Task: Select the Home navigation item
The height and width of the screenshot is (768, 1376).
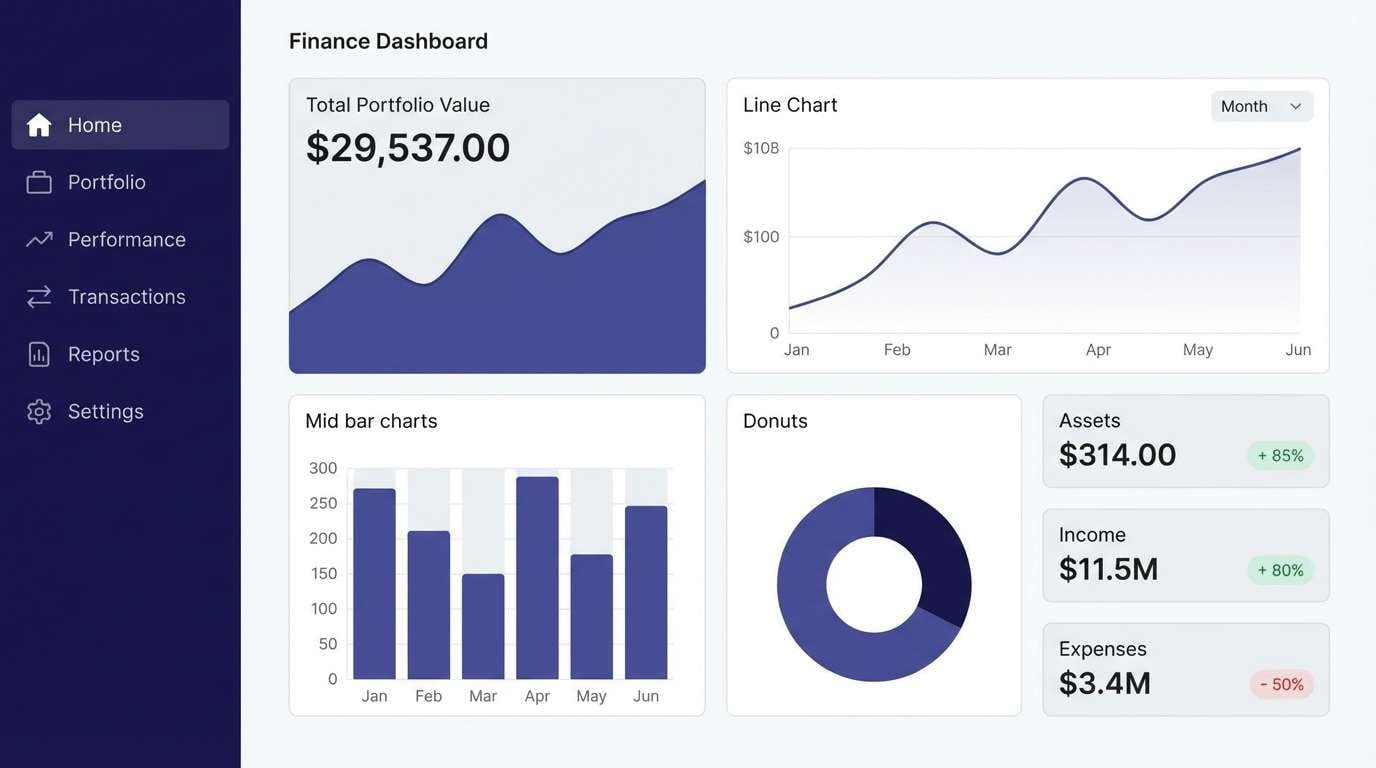Action: pos(94,124)
